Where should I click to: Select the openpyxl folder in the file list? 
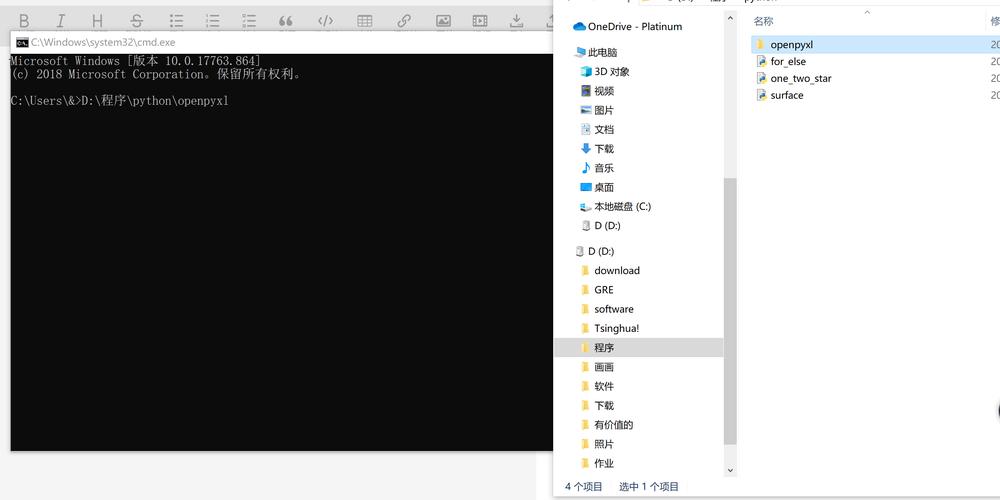(x=791, y=45)
